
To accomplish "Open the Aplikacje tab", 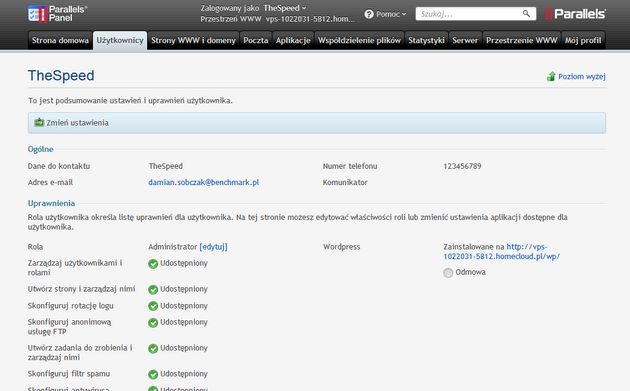I will [x=293, y=40].
